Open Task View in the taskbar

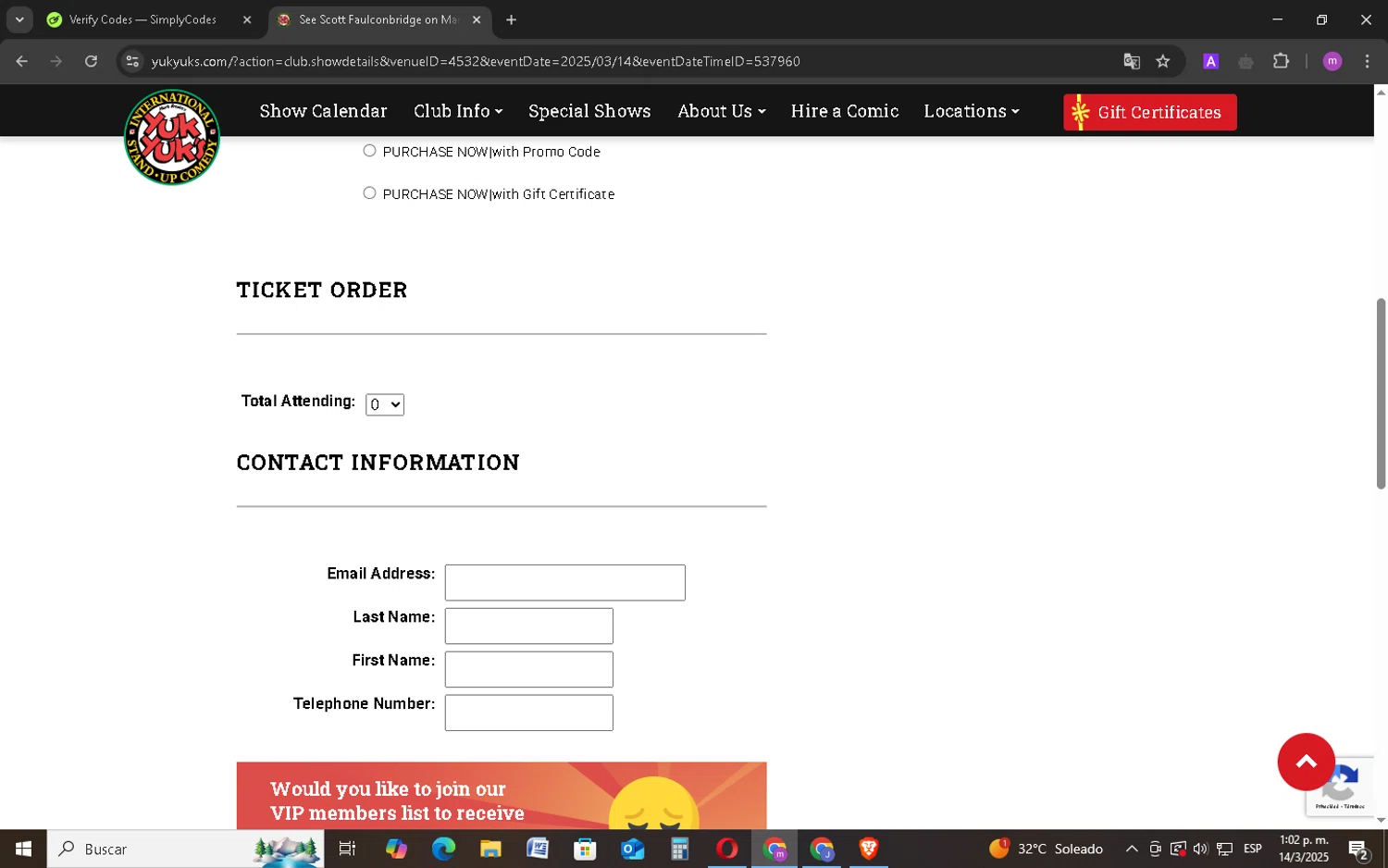click(347, 849)
